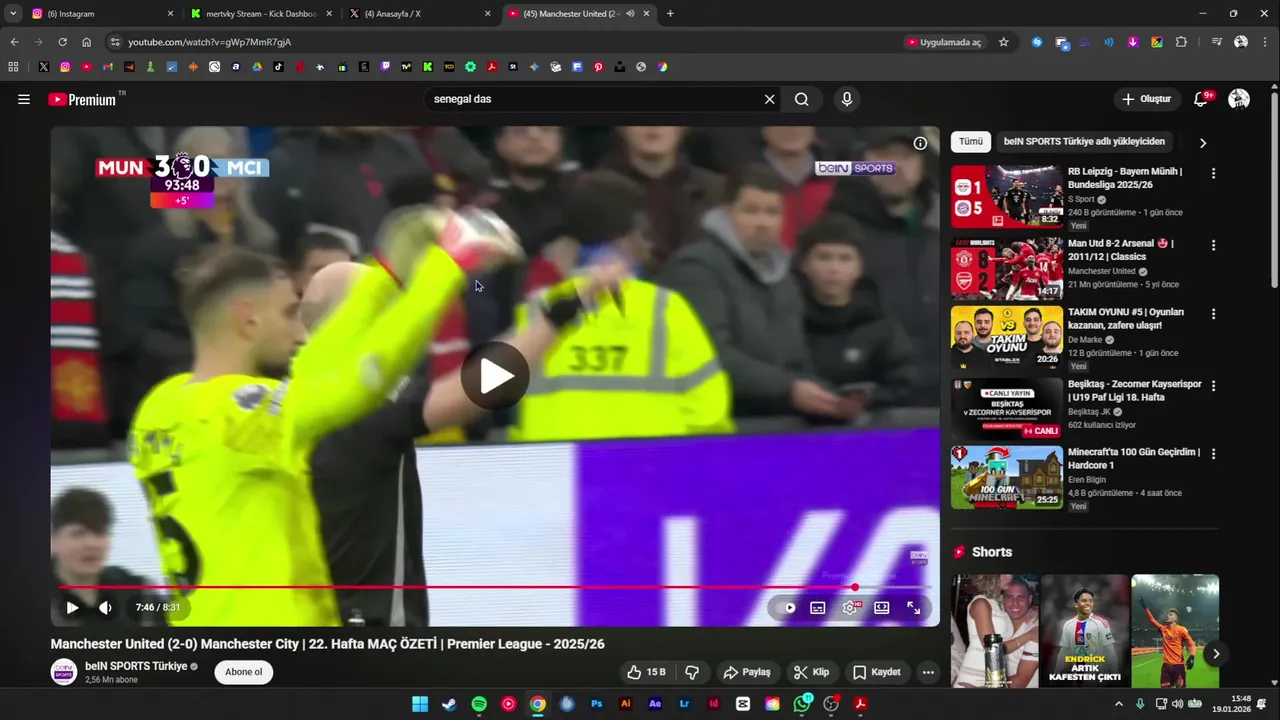Open TAKIM OYUNU #5 thumbnail
This screenshot has height=720, width=1280.
[1006, 337]
